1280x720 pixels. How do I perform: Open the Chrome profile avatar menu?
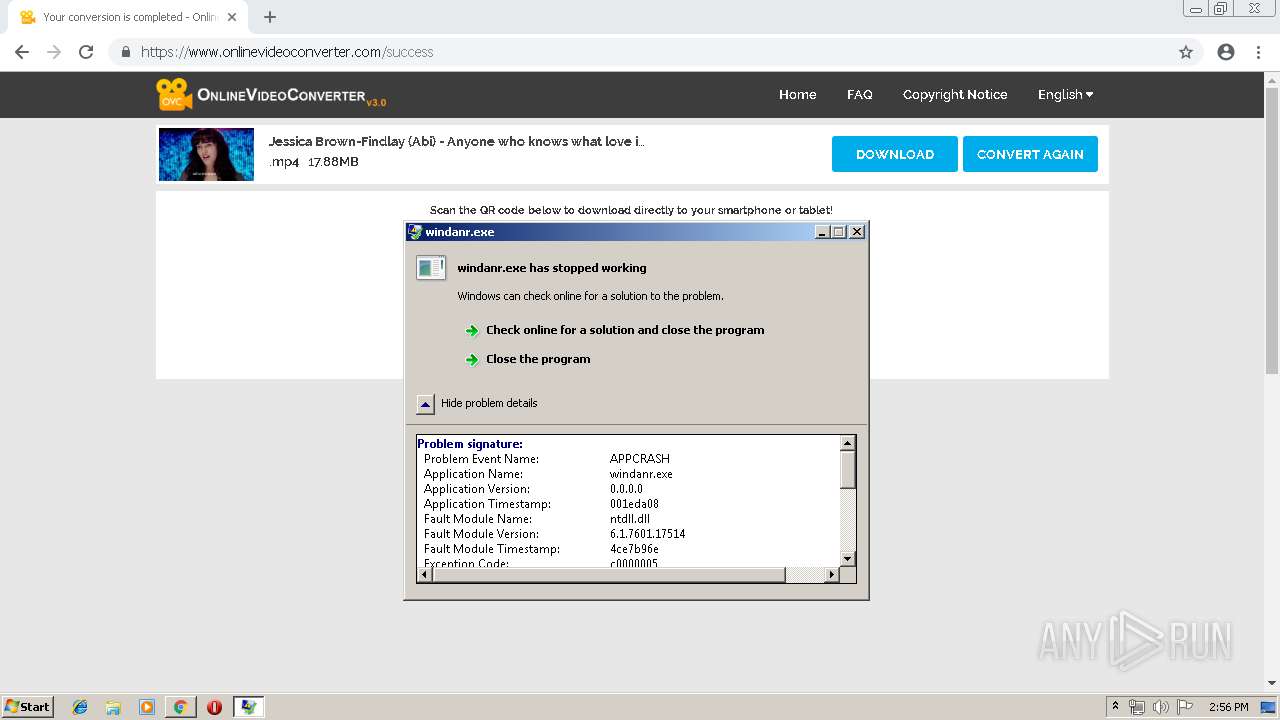[1226, 52]
